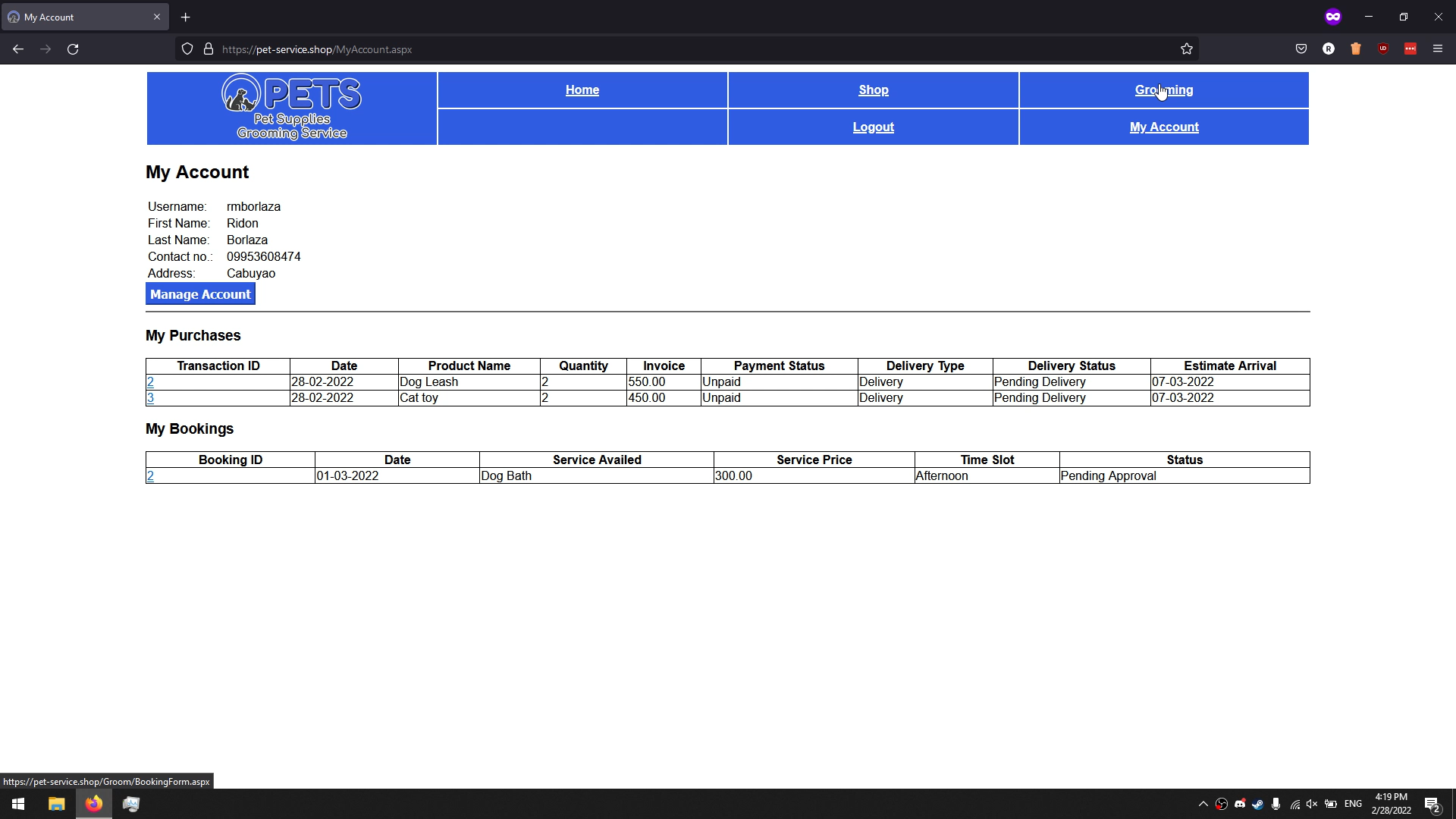1456x819 pixels.
Task: Close the My Account browser tab
Action: (x=157, y=17)
